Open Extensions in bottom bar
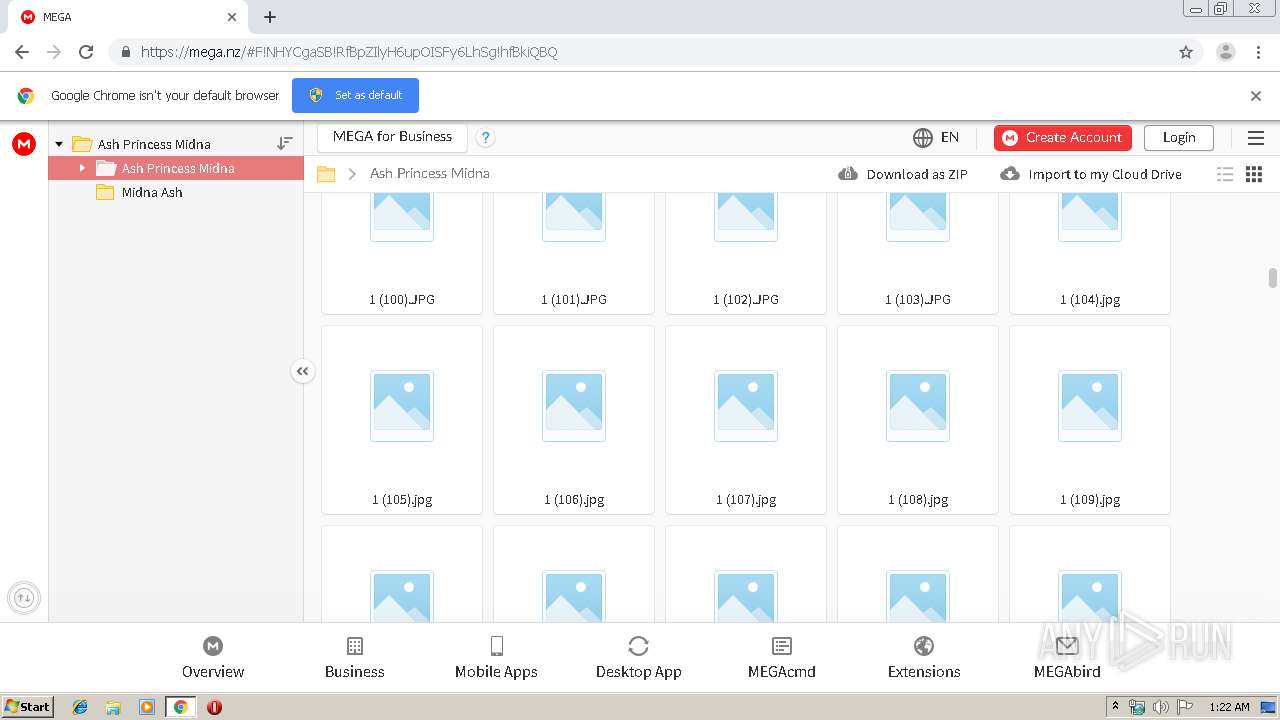This screenshot has width=1280, height=720. (924, 658)
